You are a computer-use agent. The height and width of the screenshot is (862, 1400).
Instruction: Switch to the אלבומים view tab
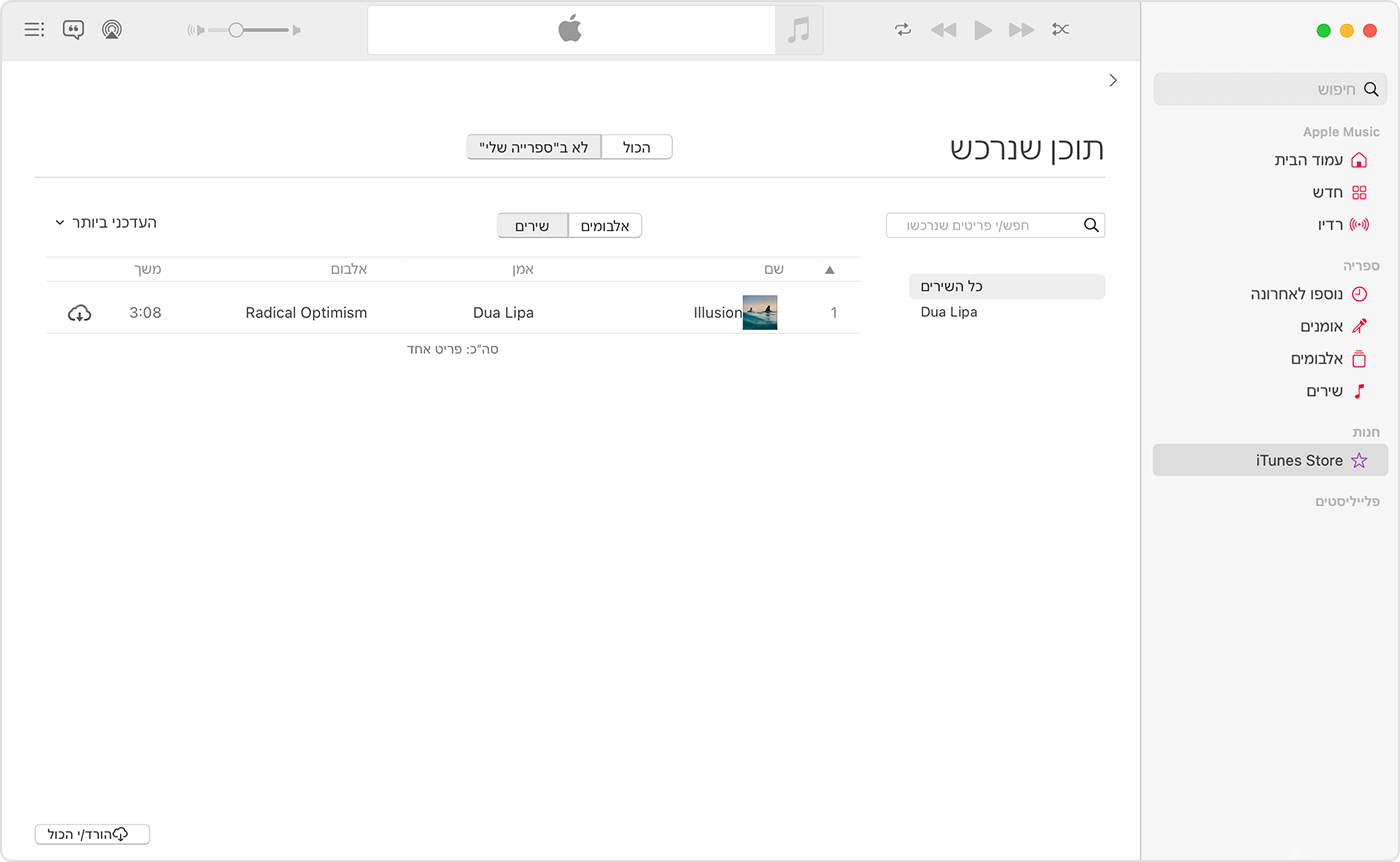[605, 226]
